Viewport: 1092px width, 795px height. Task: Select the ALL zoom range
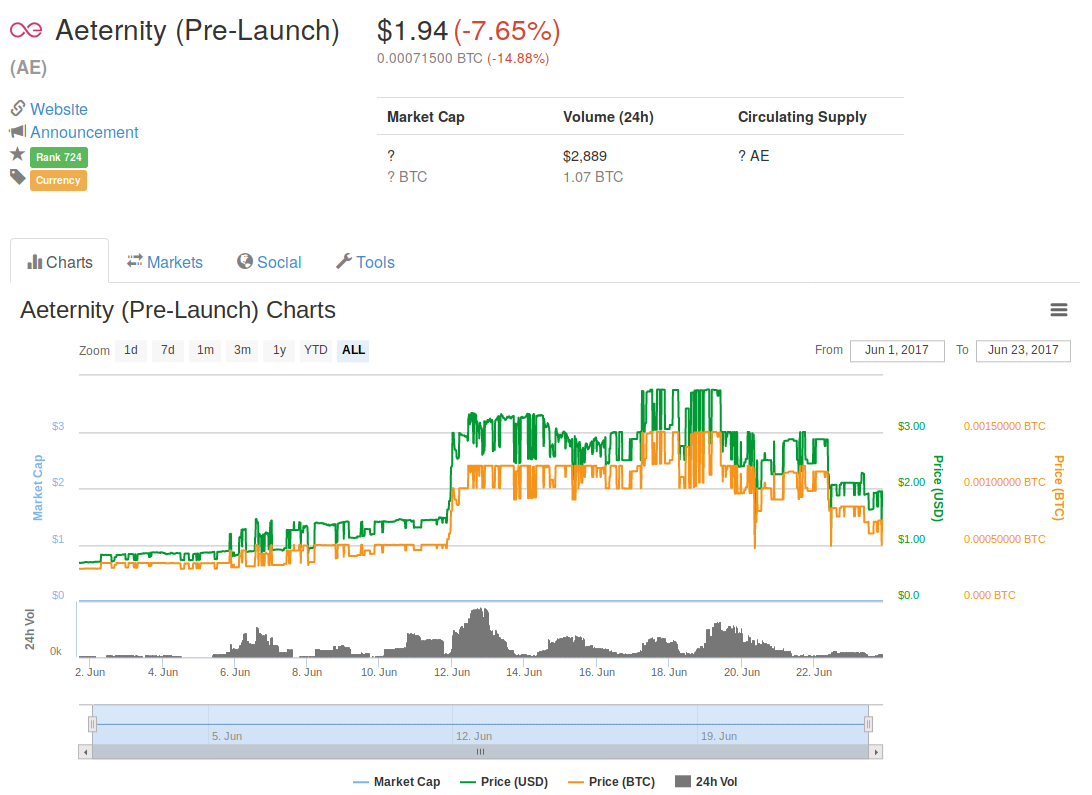(353, 350)
